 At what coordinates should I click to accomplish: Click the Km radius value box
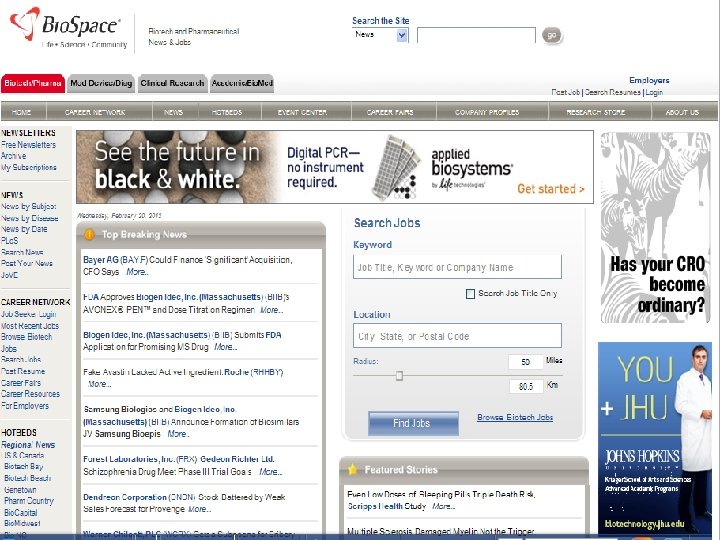point(526,386)
